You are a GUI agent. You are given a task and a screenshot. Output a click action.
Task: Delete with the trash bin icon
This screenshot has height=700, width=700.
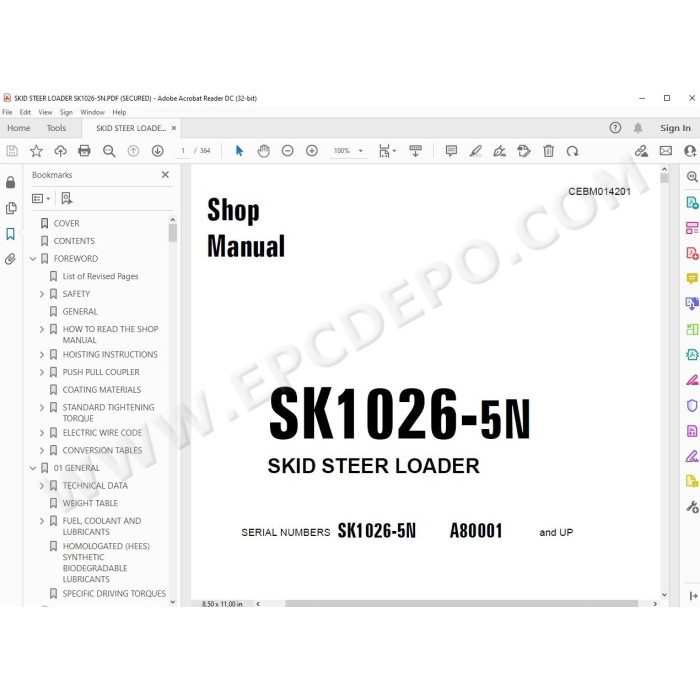click(548, 151)
